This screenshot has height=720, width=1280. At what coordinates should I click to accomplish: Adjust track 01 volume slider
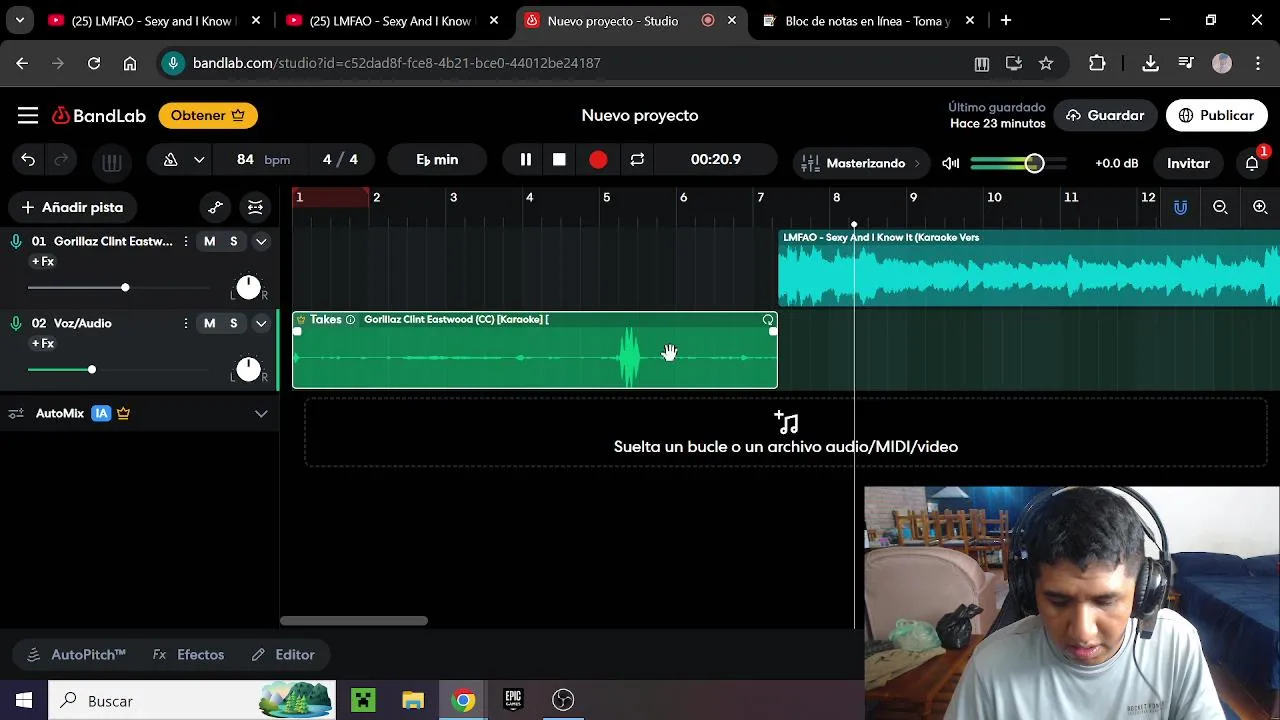click(119, 288)
